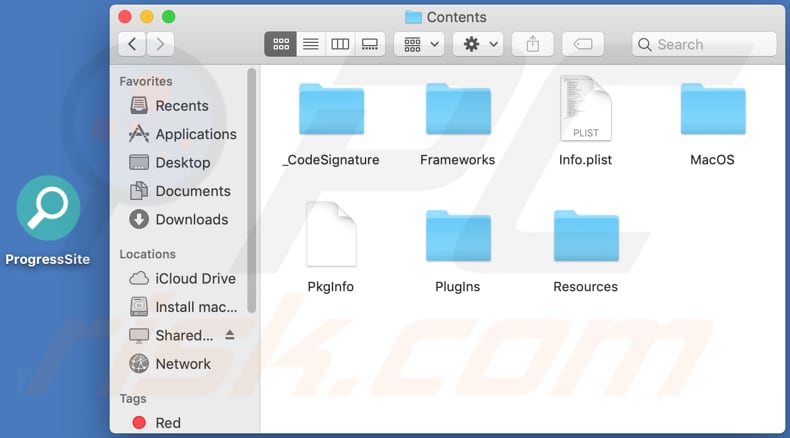The image size is (790, 438).
Task: Open the gear action menu
Action: coord(478,44)
